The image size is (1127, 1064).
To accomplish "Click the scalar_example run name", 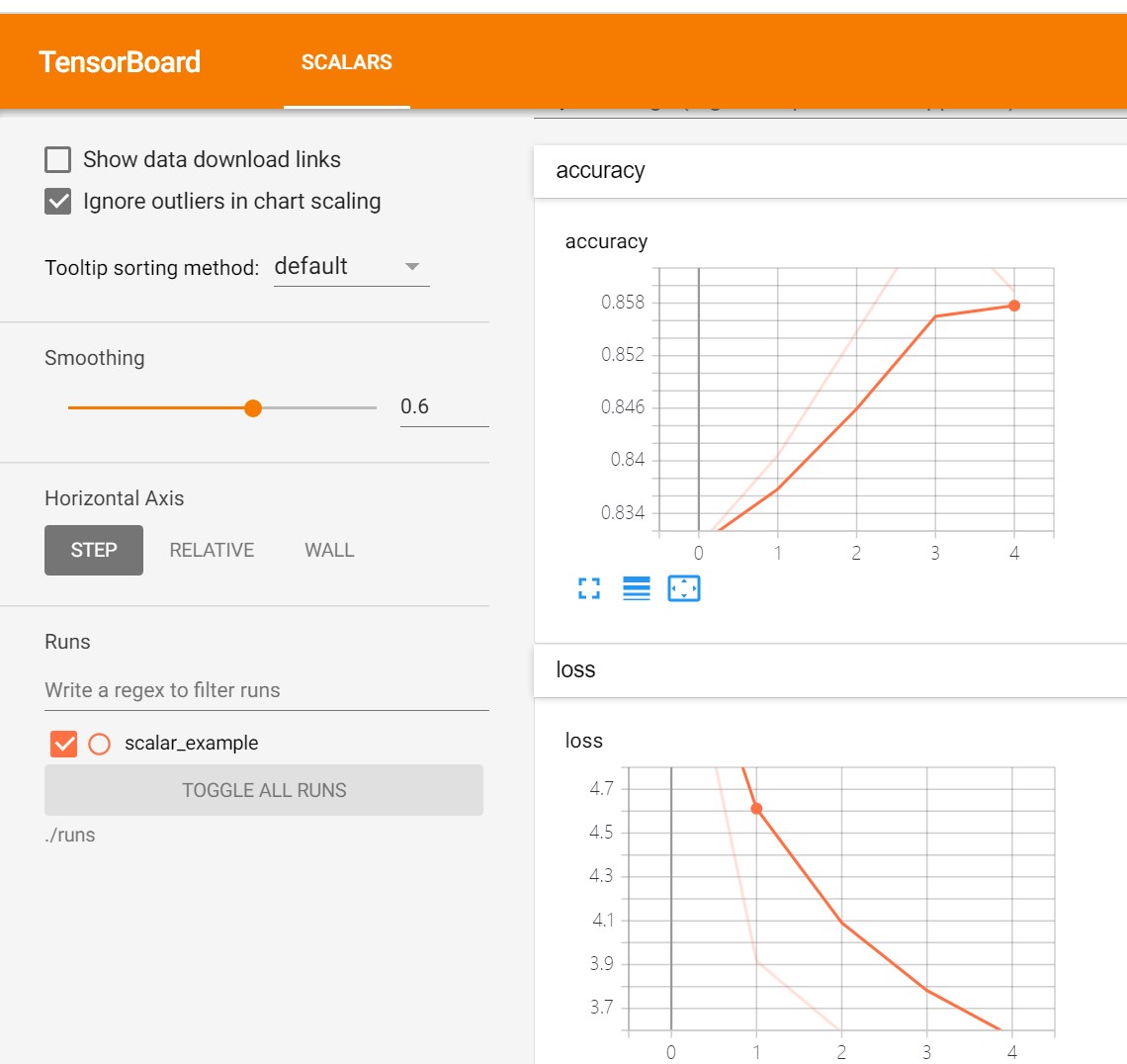I will (191, 744).
